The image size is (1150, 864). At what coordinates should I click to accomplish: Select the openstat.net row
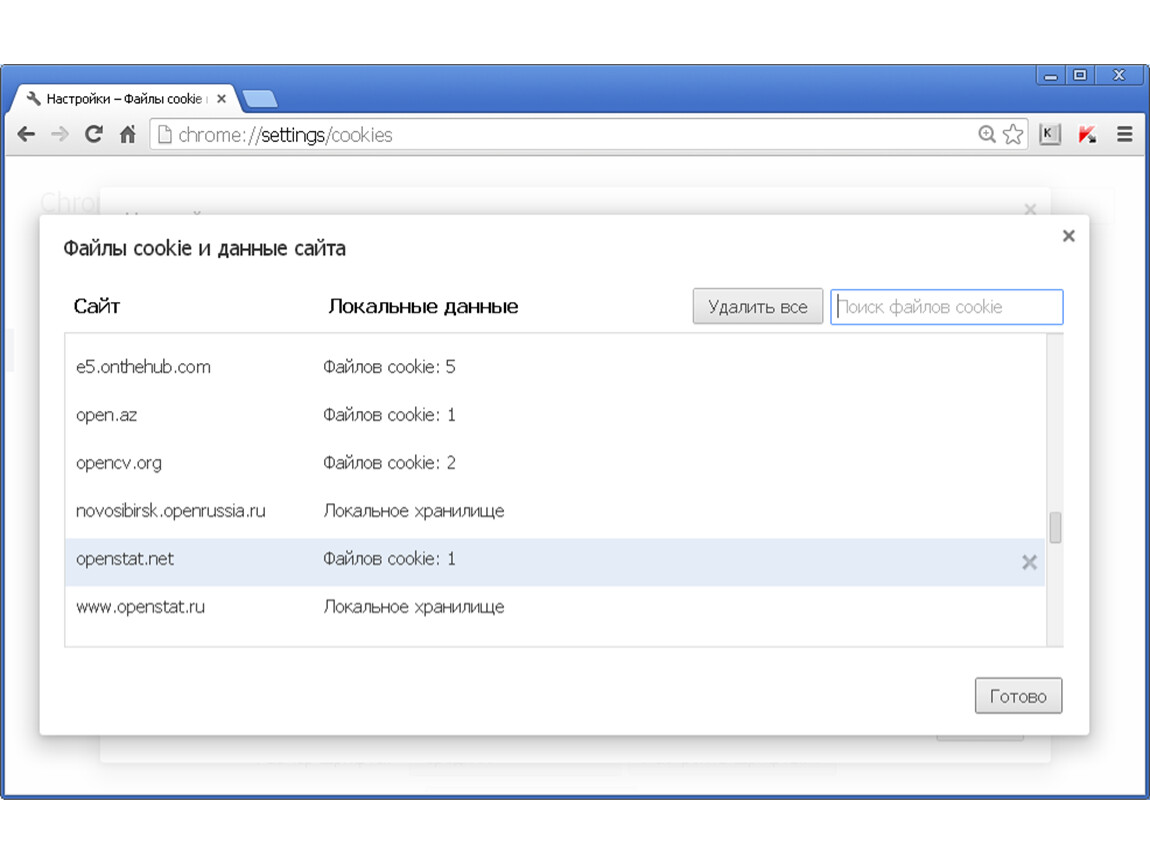point(555,562)
